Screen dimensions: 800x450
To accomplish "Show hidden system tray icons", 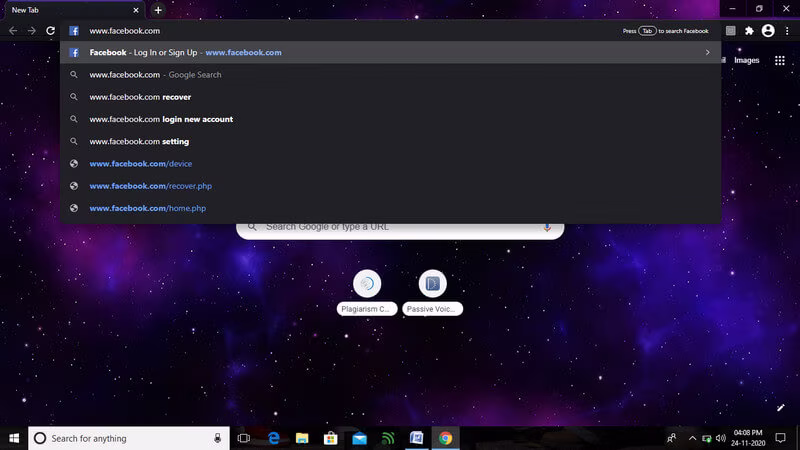I will click(x=692, y=438).
